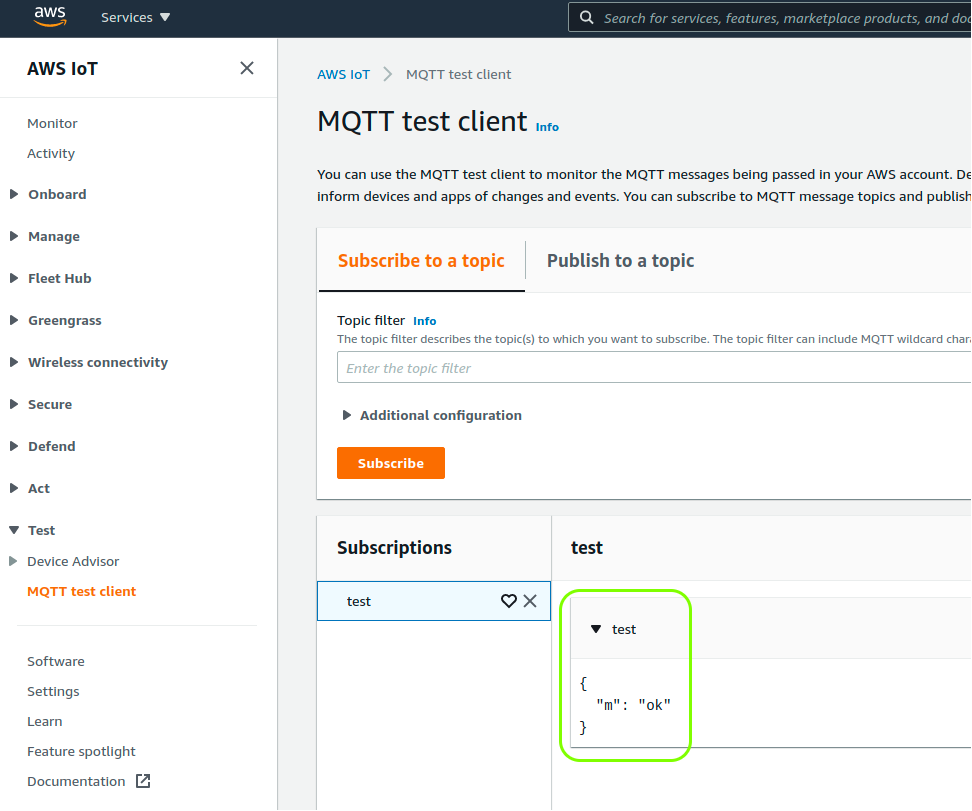
Task: Click Info link next to Topic filter
Action: tap(425, 321)
